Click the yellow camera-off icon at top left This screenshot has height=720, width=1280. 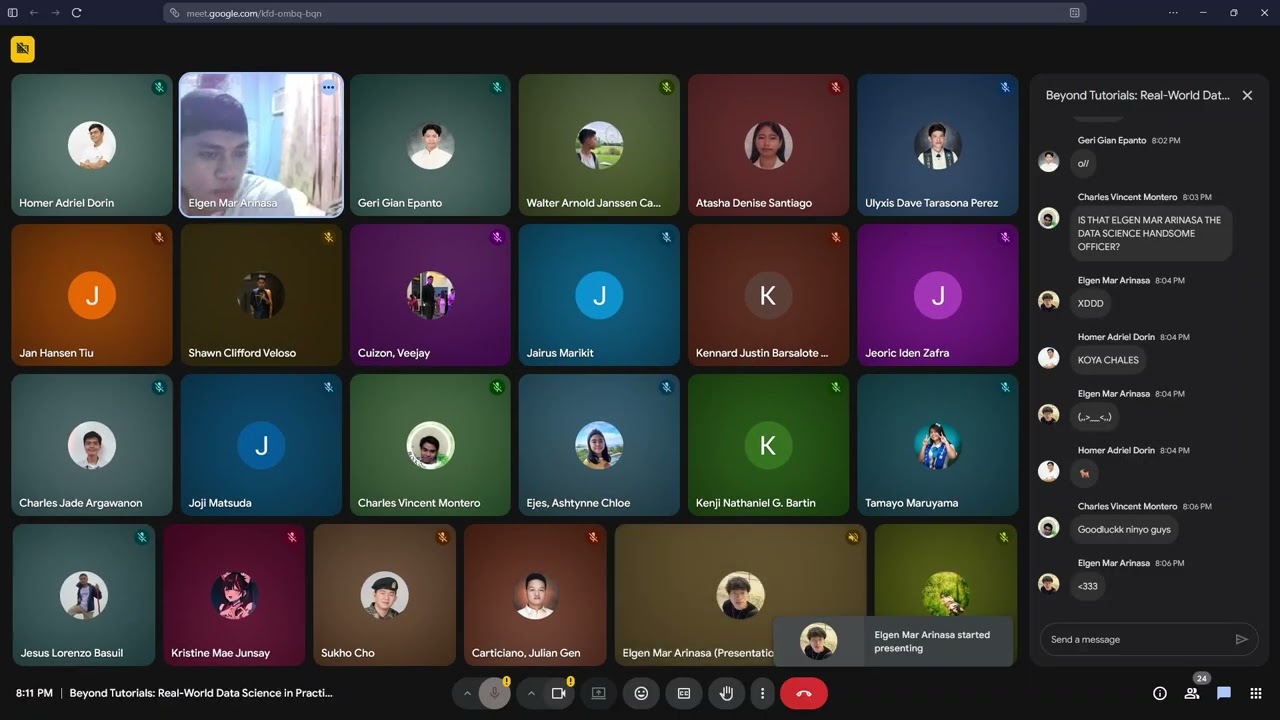point(23,48)
